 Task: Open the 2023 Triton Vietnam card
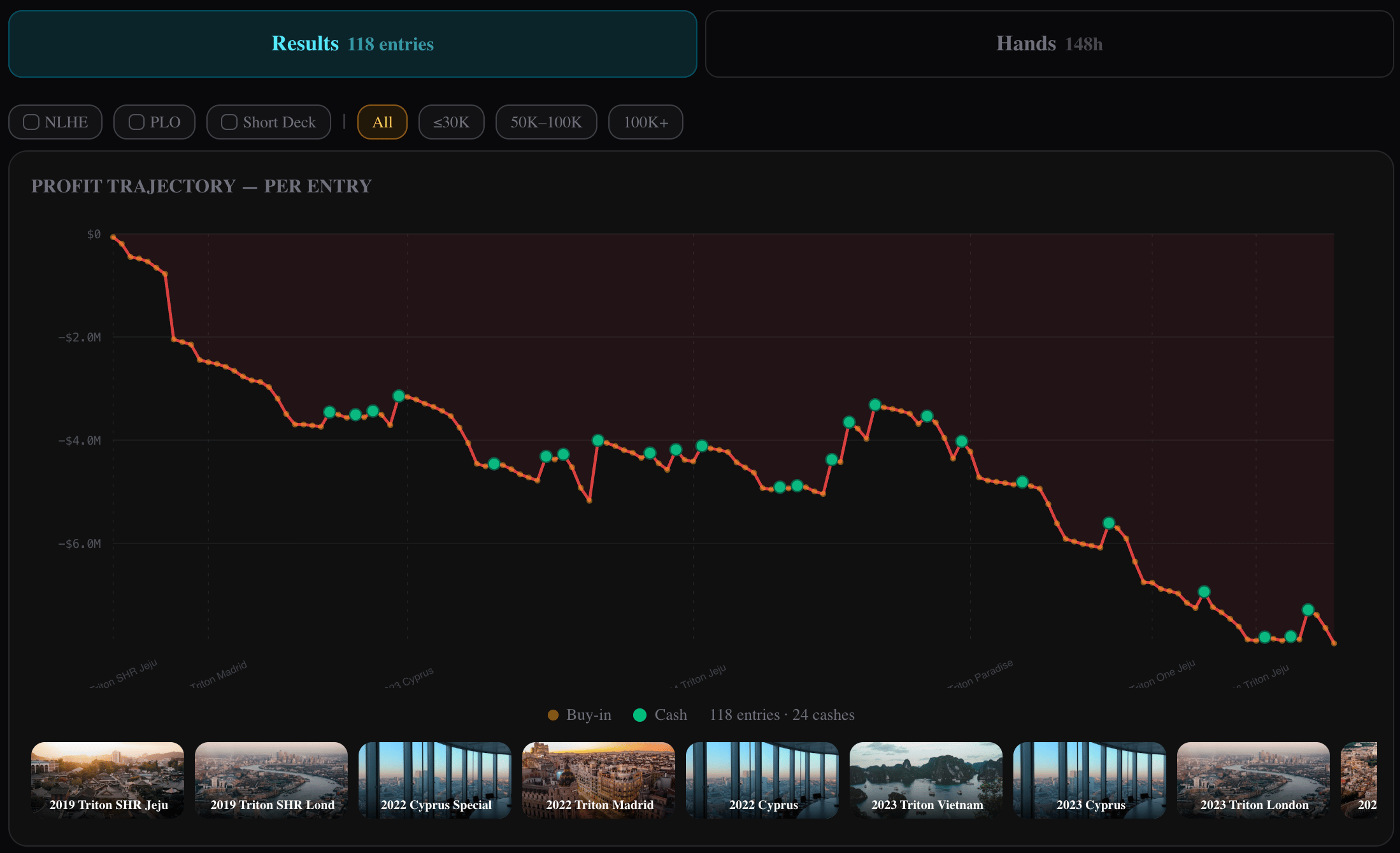pyautogui.click(x=926, y=780)
